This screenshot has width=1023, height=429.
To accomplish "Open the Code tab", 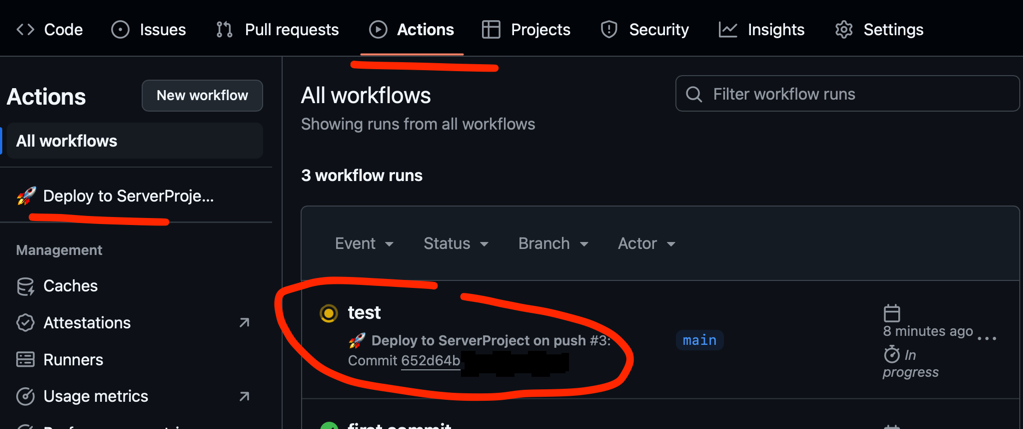I will [x=50, y=30].
